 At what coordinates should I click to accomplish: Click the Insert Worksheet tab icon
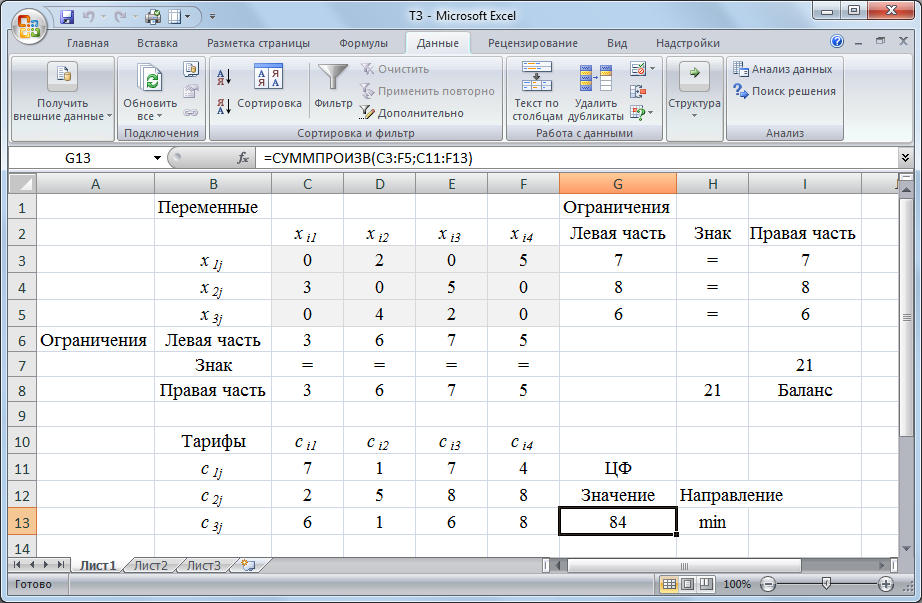[249, 565]
